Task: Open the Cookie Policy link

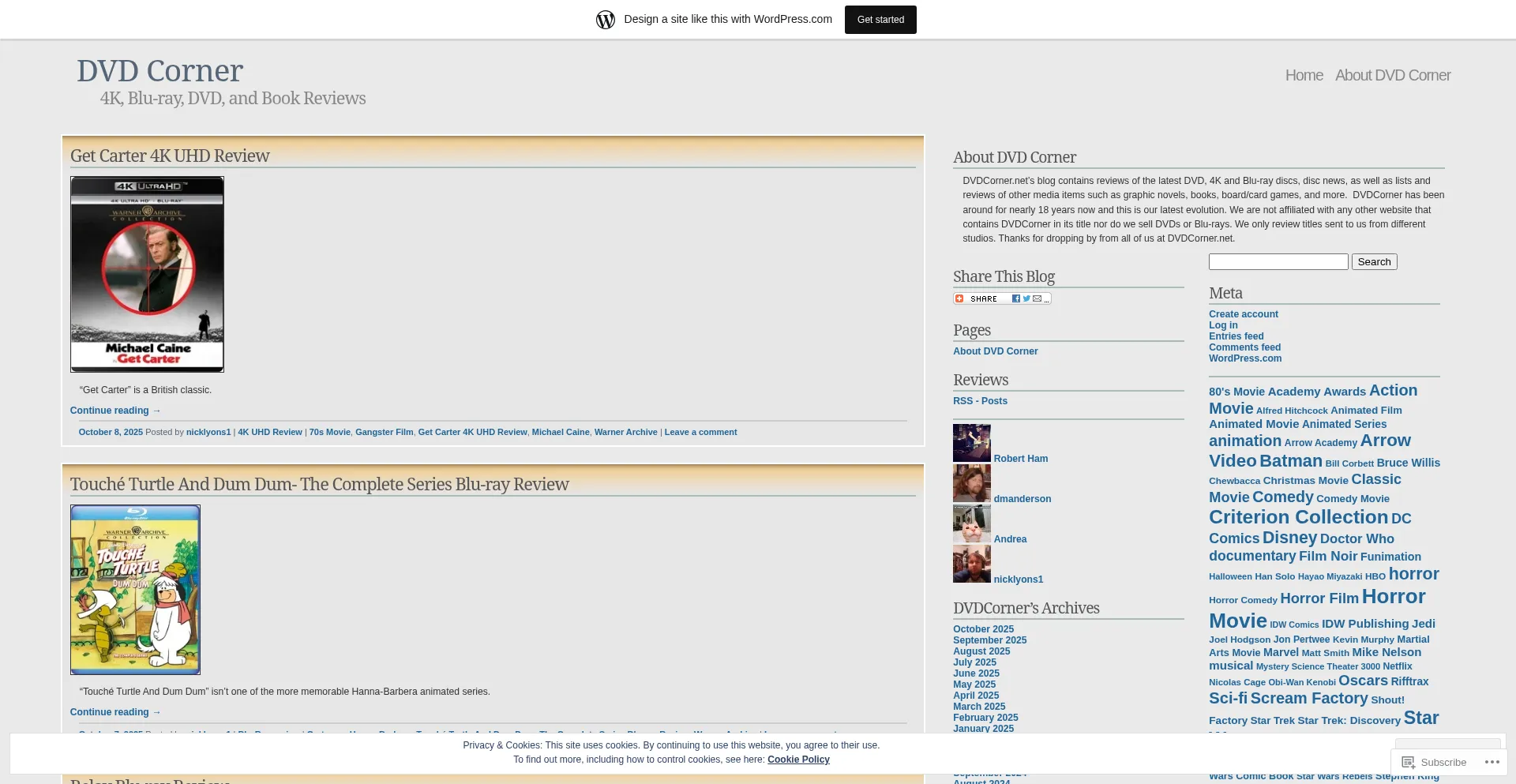Action: coord(798,760)
